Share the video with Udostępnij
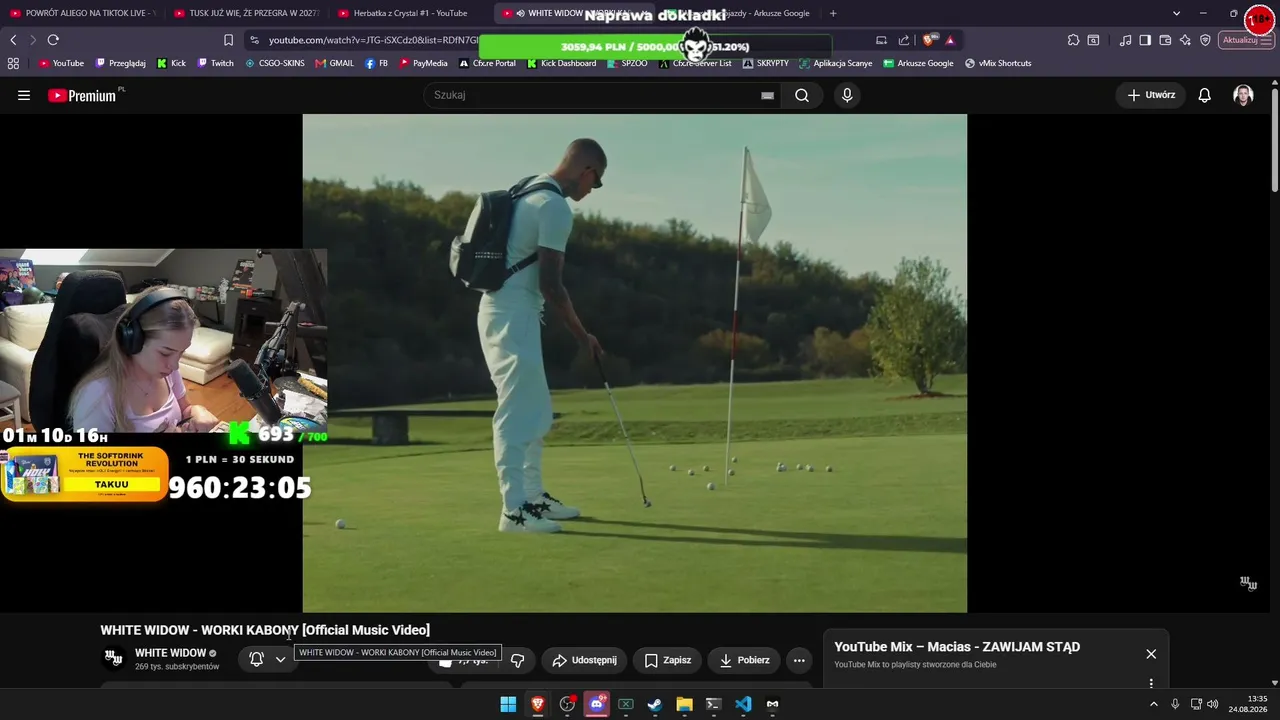The height and width of the screenshot is (720, 1280). [585, 660]
